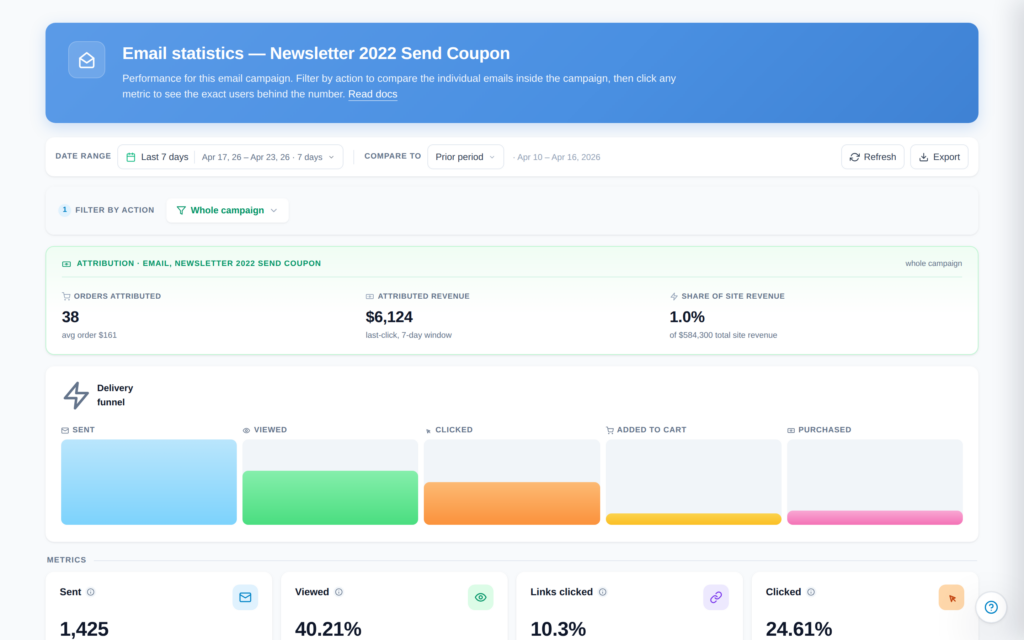Select the yellow Added to Cart funnel bar
Viewport: 1024px width, 640px height.
(694, 519)
